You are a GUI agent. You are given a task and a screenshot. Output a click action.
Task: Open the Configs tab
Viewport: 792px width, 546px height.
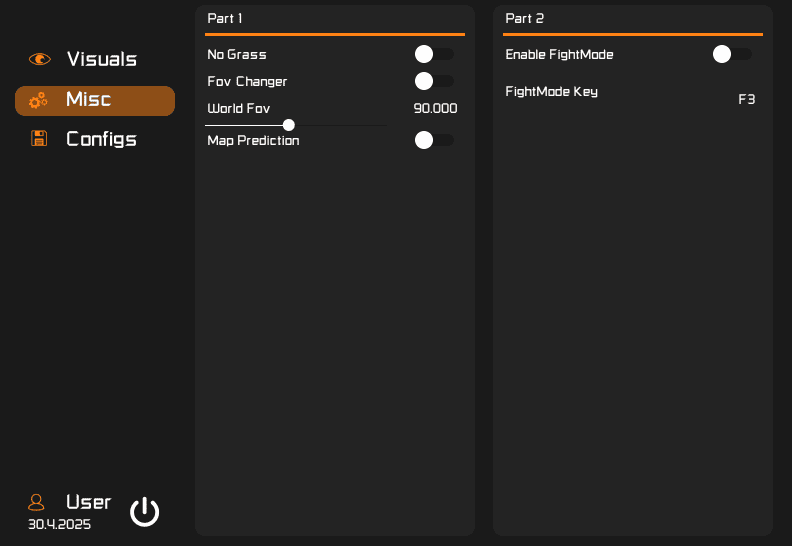pos(101,139)
